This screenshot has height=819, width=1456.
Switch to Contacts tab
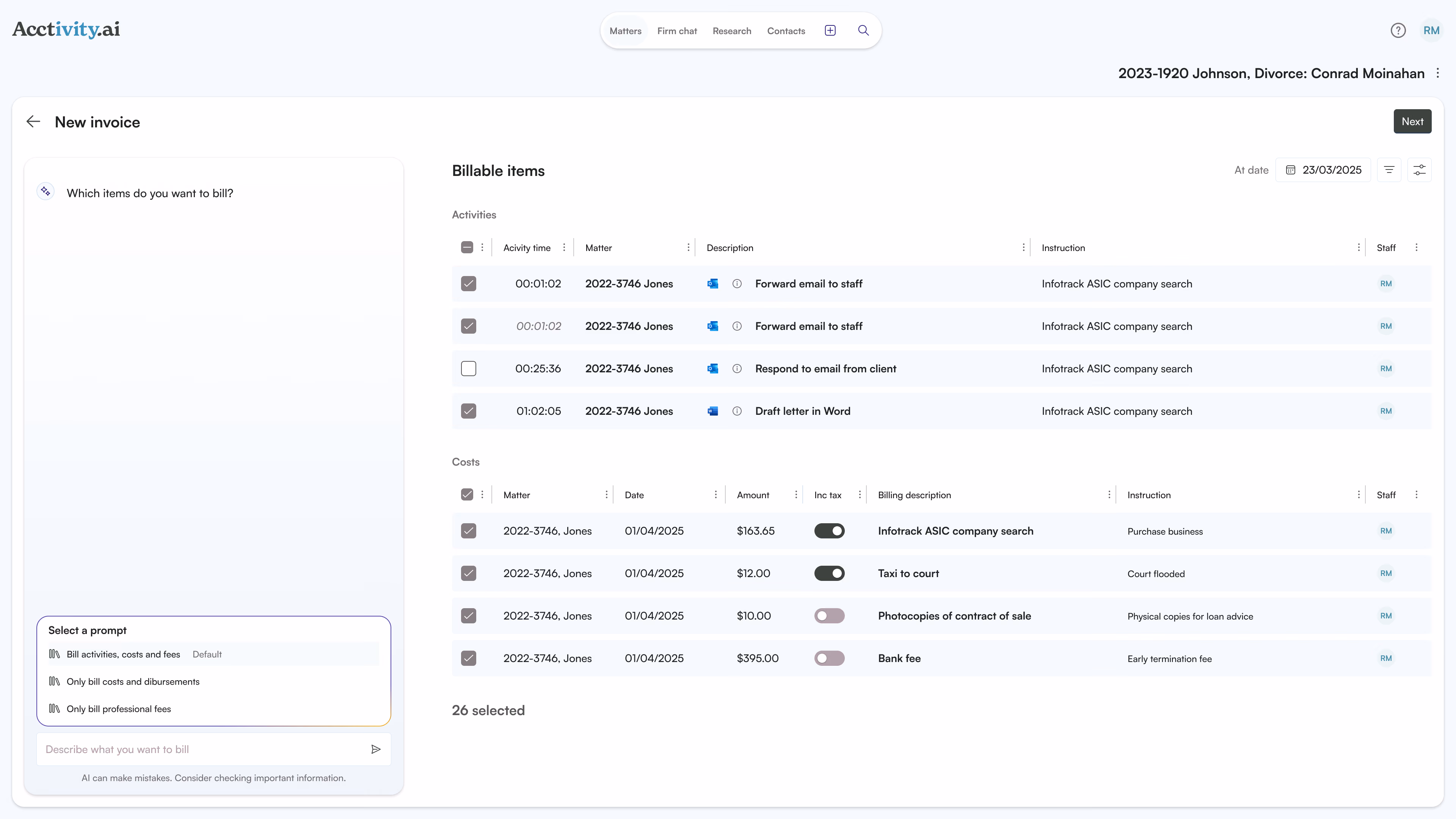(786, 30)
